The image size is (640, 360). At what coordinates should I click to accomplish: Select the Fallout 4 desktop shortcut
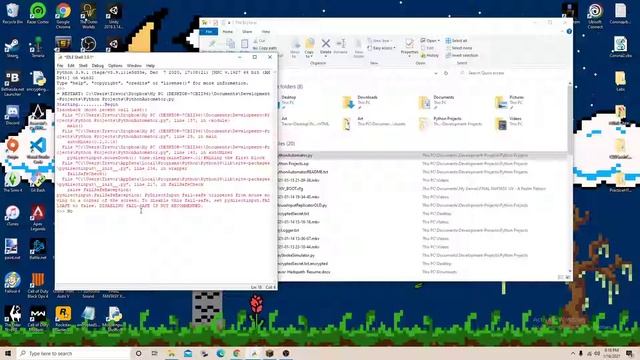click(x=12, y=282)
